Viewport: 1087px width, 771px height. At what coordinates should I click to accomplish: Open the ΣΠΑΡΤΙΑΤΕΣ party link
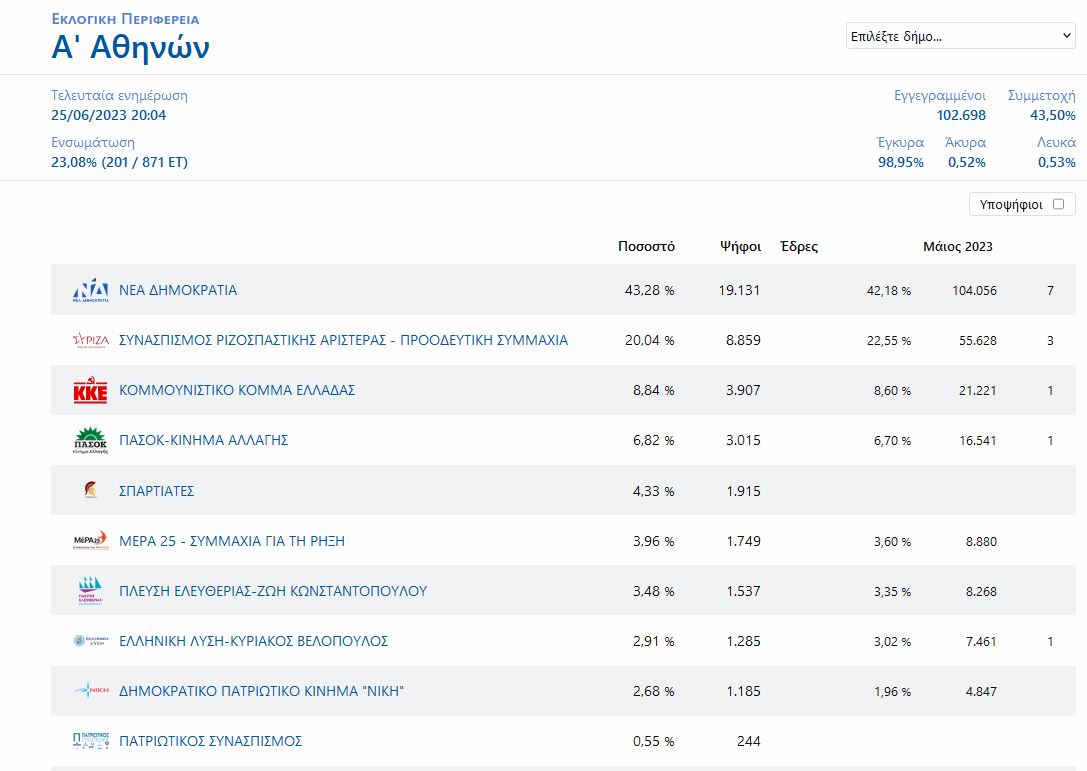tap(157, 491)
